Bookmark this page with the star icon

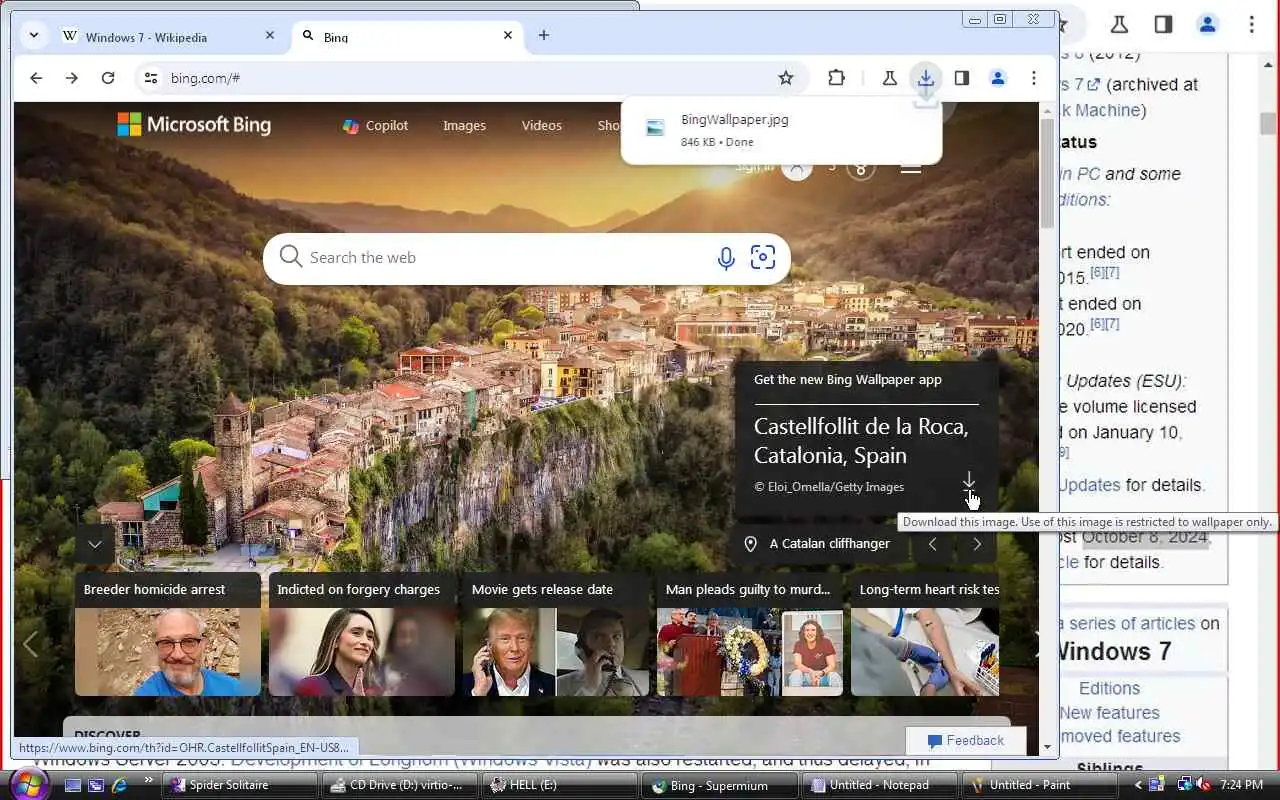(786, 78)
